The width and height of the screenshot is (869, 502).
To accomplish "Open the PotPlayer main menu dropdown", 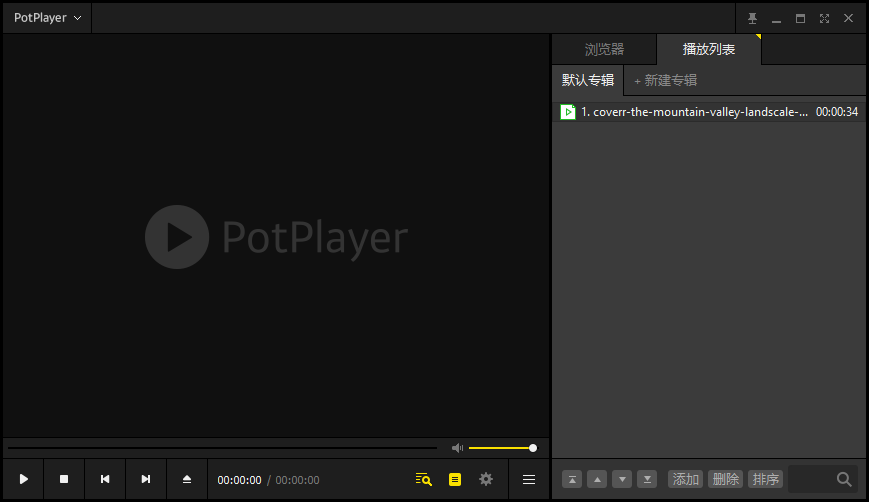I will 47,18.
